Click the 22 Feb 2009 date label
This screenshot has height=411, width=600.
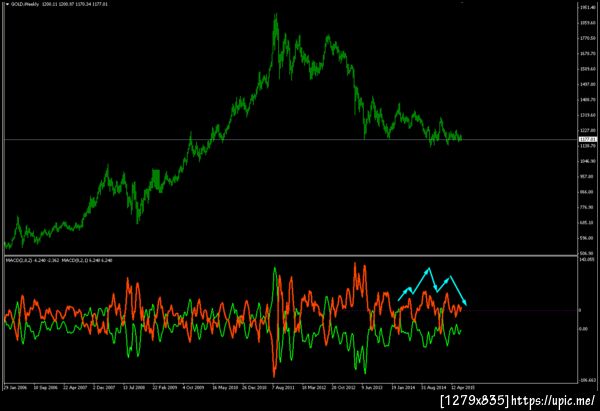(x=165, y=388)
